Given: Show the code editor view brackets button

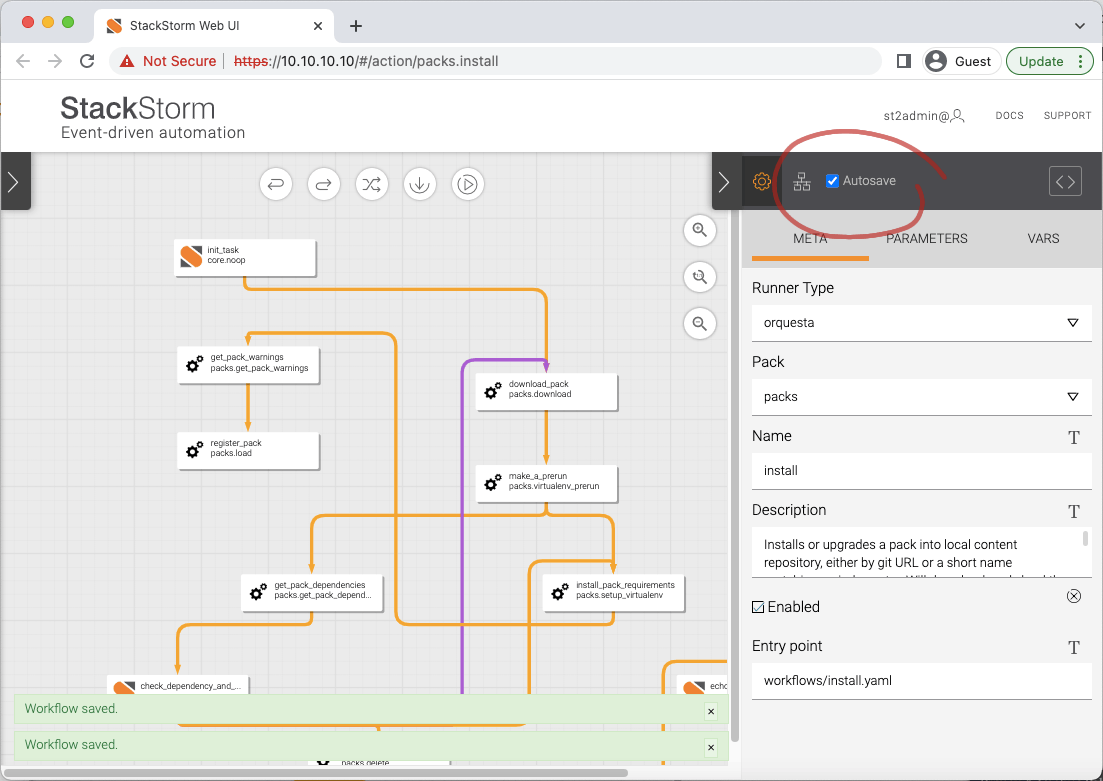Looking at the screenshot, I should [x=1065, y=182].
